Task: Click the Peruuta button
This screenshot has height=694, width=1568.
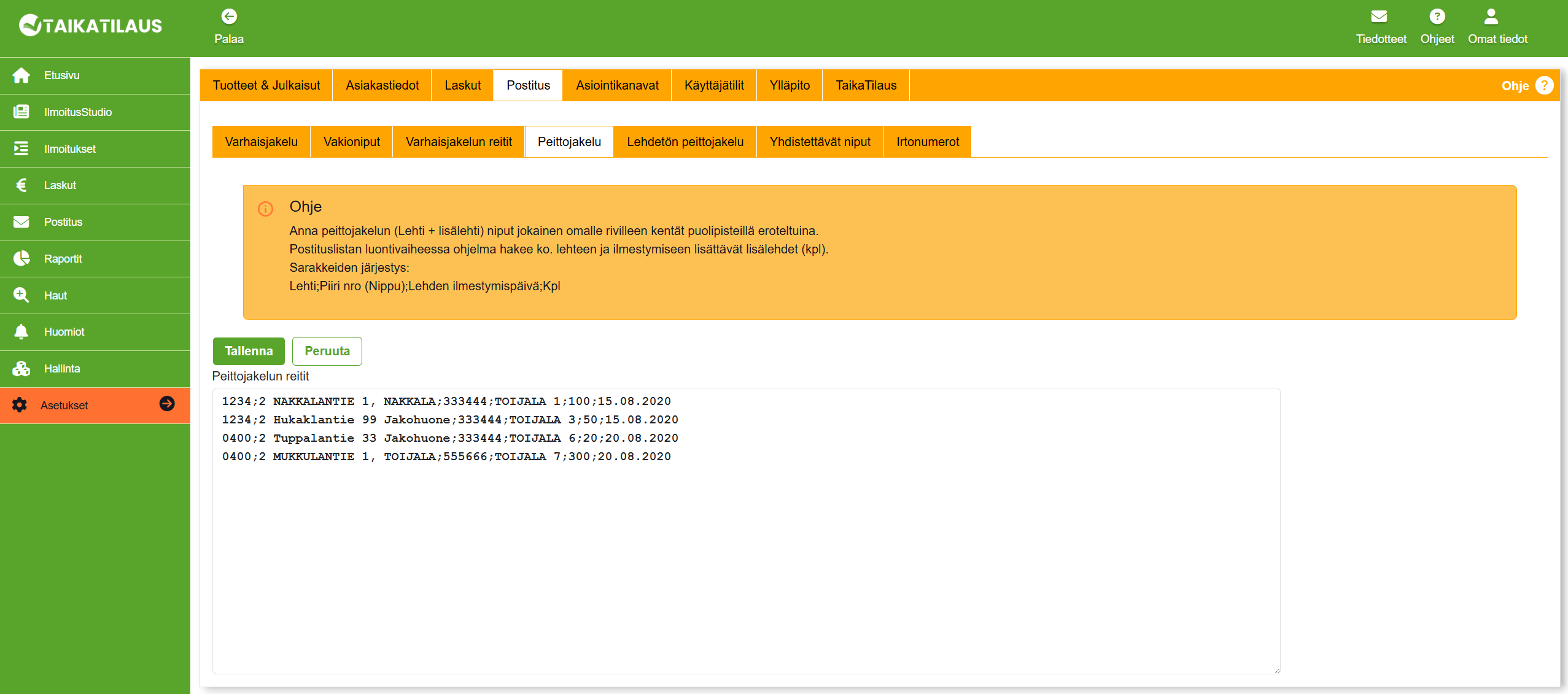Action: pyautogui.click(x=327, y=351)
